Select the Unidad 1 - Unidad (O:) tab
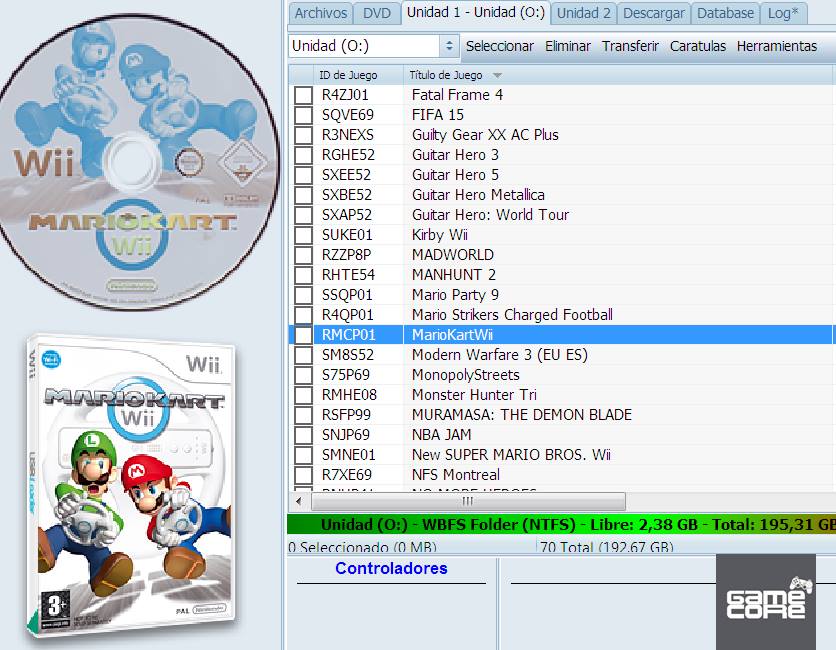 click(x=476, y=12)
